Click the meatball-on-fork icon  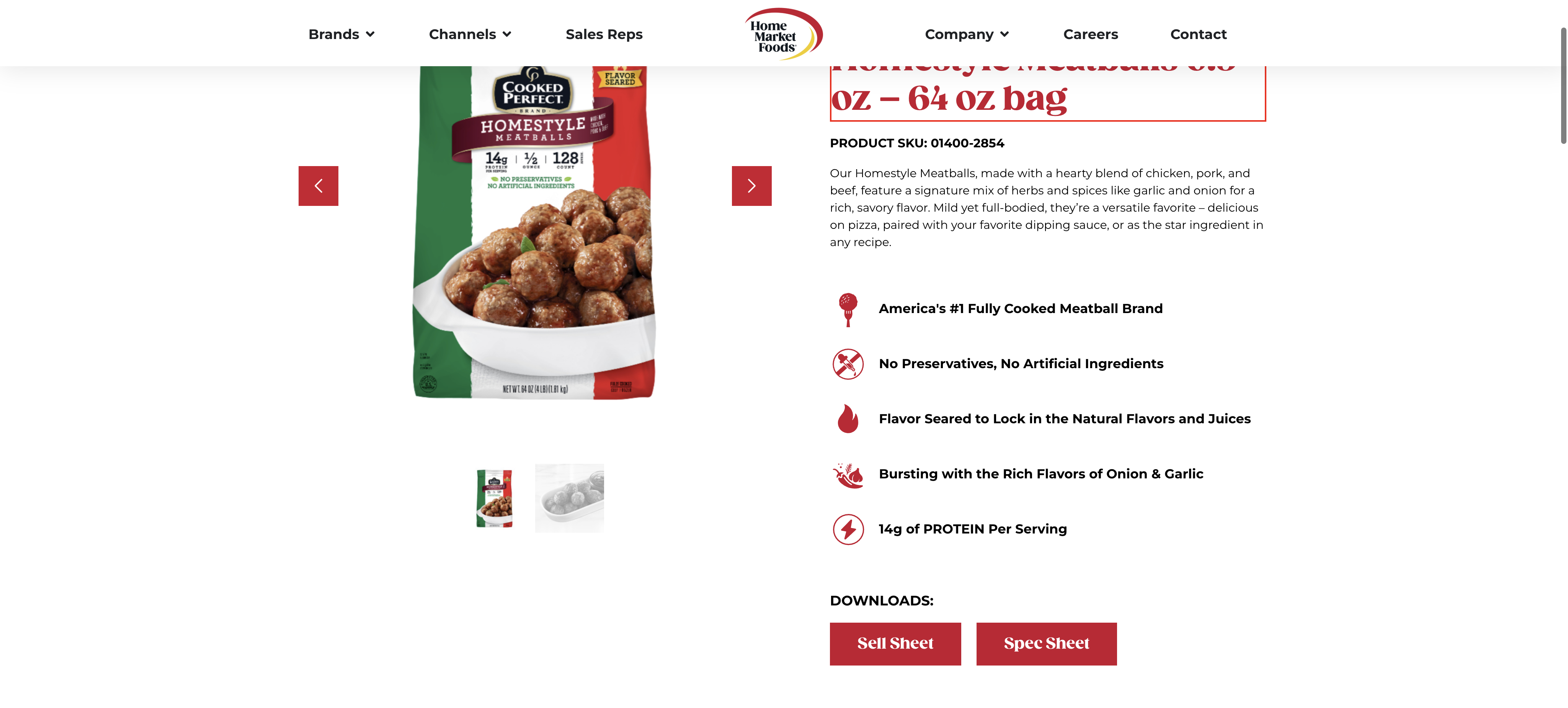point(847,308)
